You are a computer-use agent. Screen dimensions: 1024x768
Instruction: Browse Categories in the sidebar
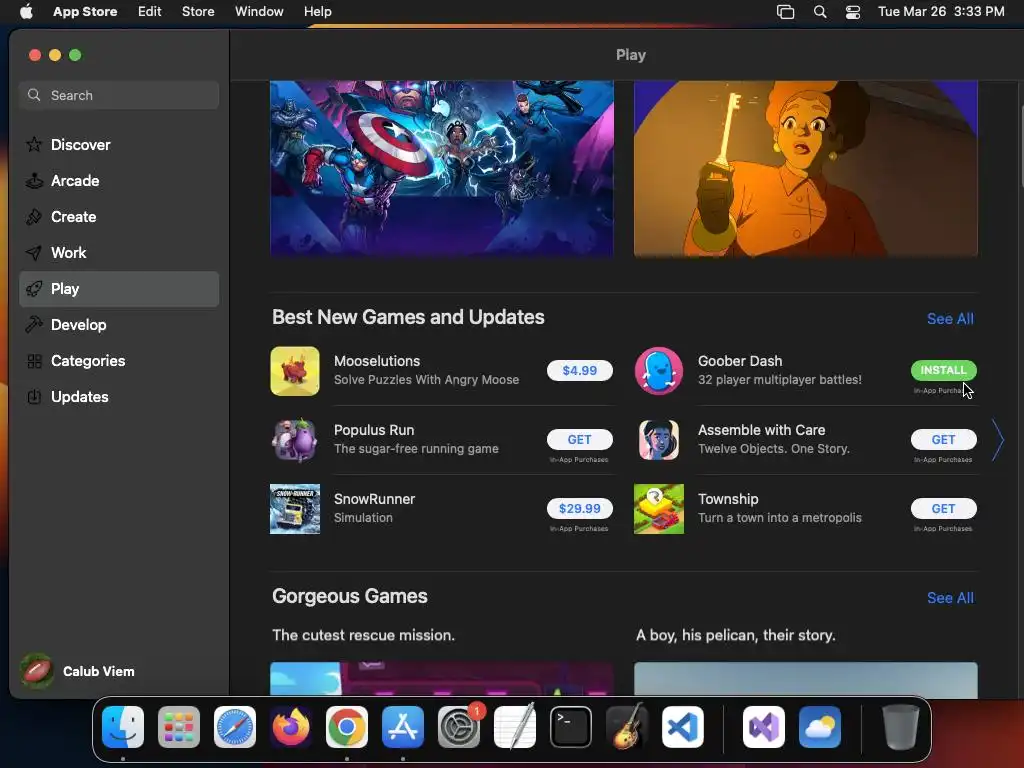coord(119,360)
